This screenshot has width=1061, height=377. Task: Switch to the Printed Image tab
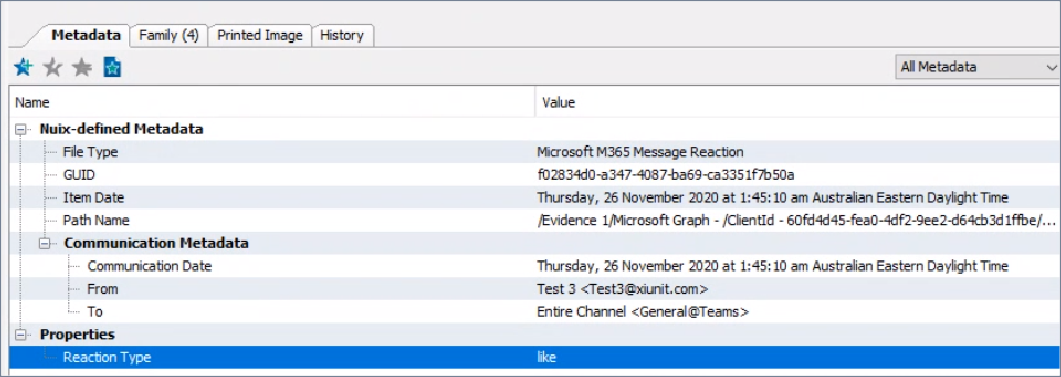[260, 35]
